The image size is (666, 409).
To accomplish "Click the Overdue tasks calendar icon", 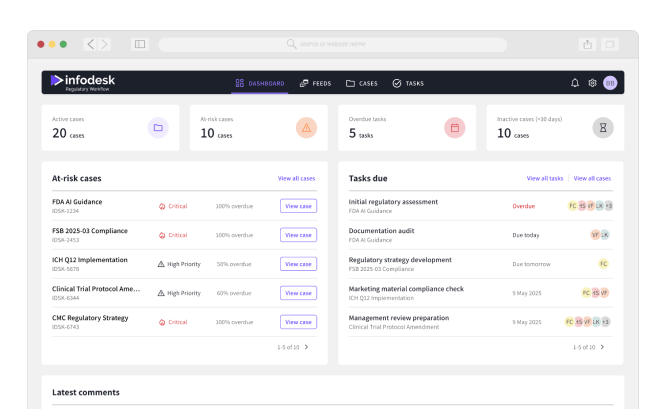I will pos(455,127).
